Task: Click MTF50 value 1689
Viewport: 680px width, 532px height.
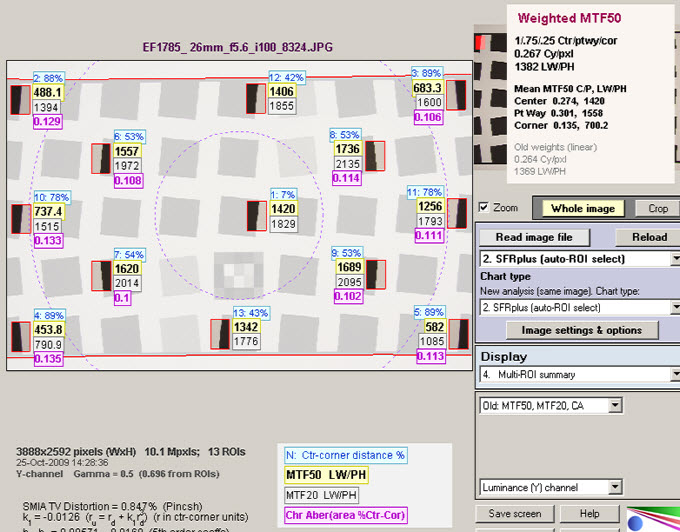Action: pos(349,267)
